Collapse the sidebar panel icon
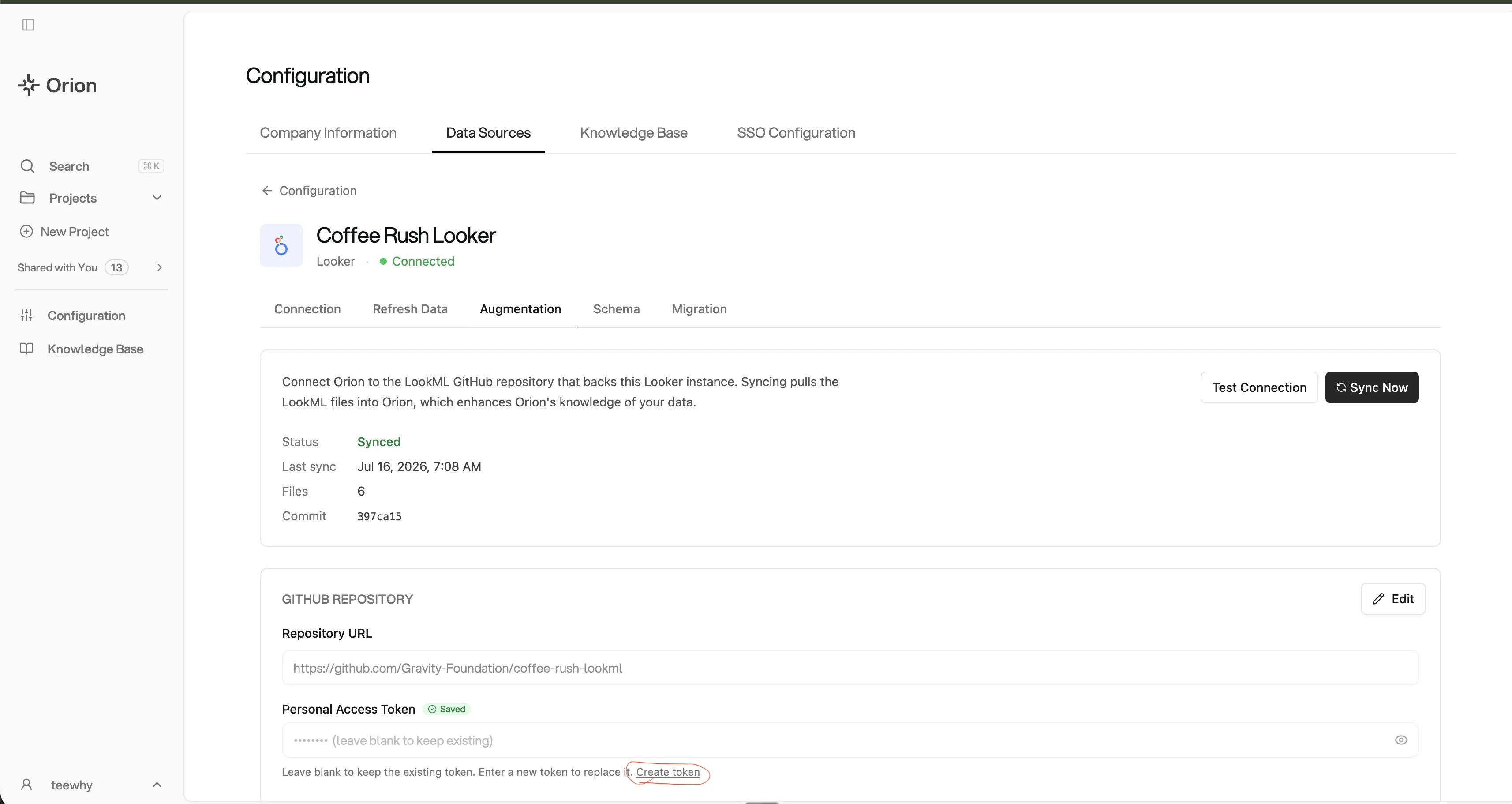Image resolution: width=1512 pixels, height=804 pixels. coord(28,25)
